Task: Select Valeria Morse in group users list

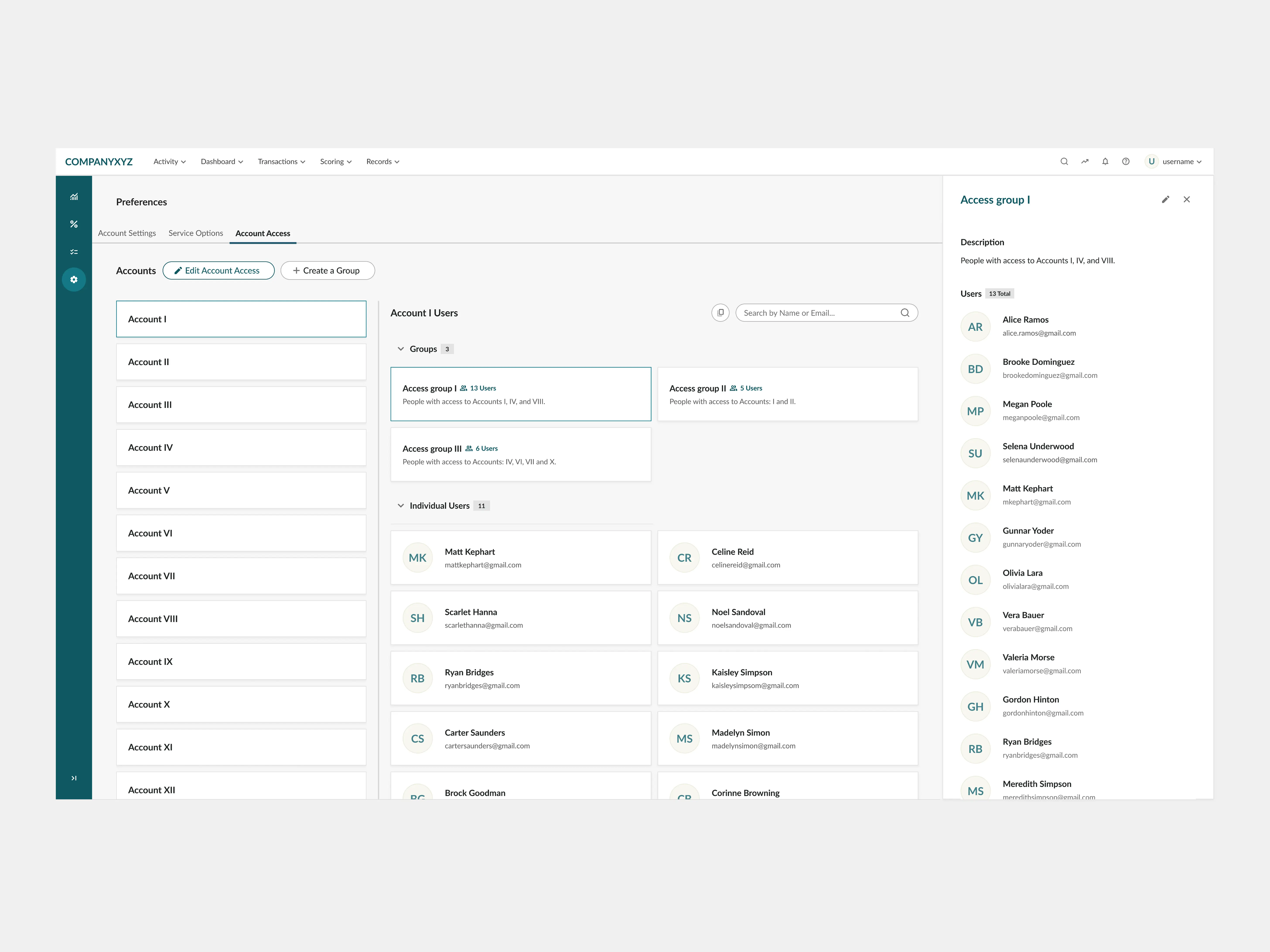Action: (1078, 665)
